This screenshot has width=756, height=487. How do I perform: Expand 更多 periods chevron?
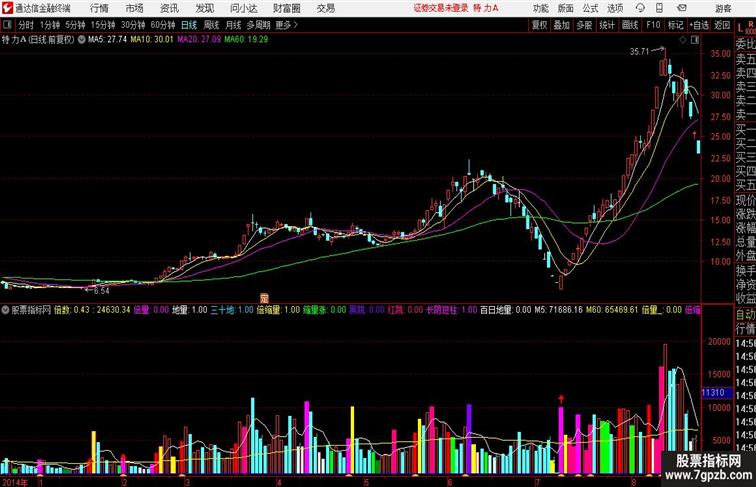pyautogui.click(x=287, y=25)
